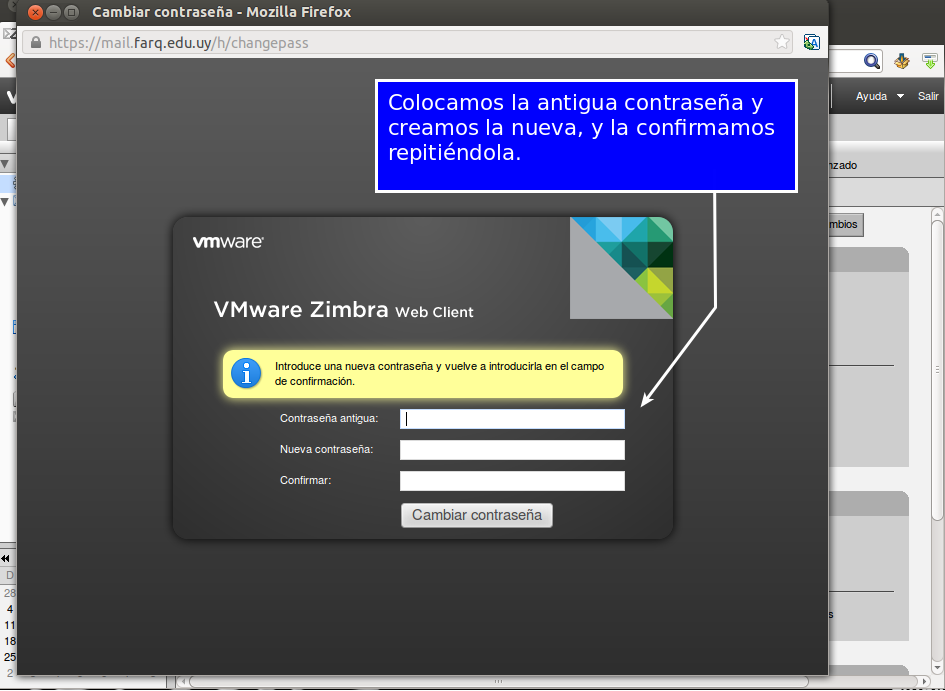Click the padlock icon in the address bar
The image size is (945, 691).
36,42
